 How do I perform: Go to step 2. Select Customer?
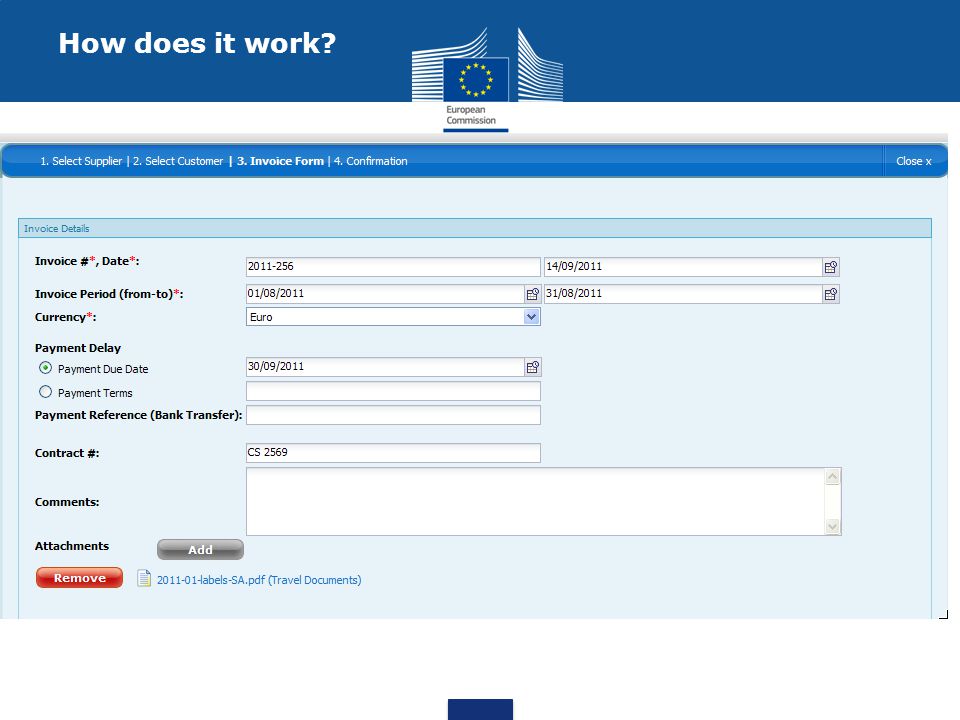click(178, 161)
